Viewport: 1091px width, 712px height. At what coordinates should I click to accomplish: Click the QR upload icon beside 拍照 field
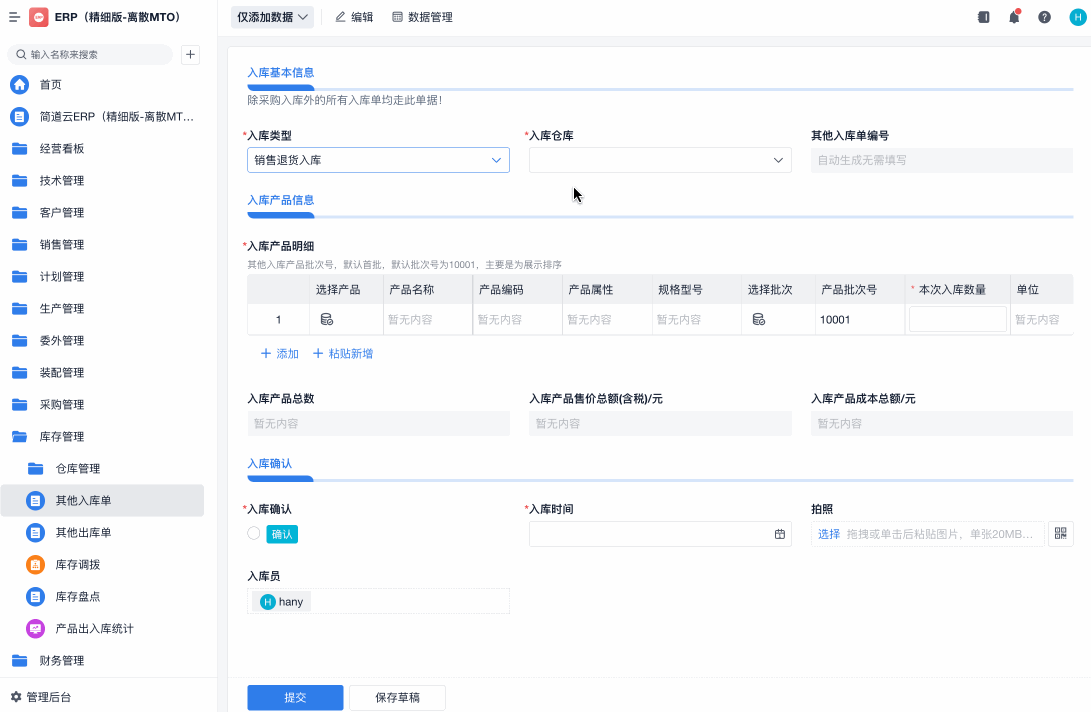(x=1060, y=533)
